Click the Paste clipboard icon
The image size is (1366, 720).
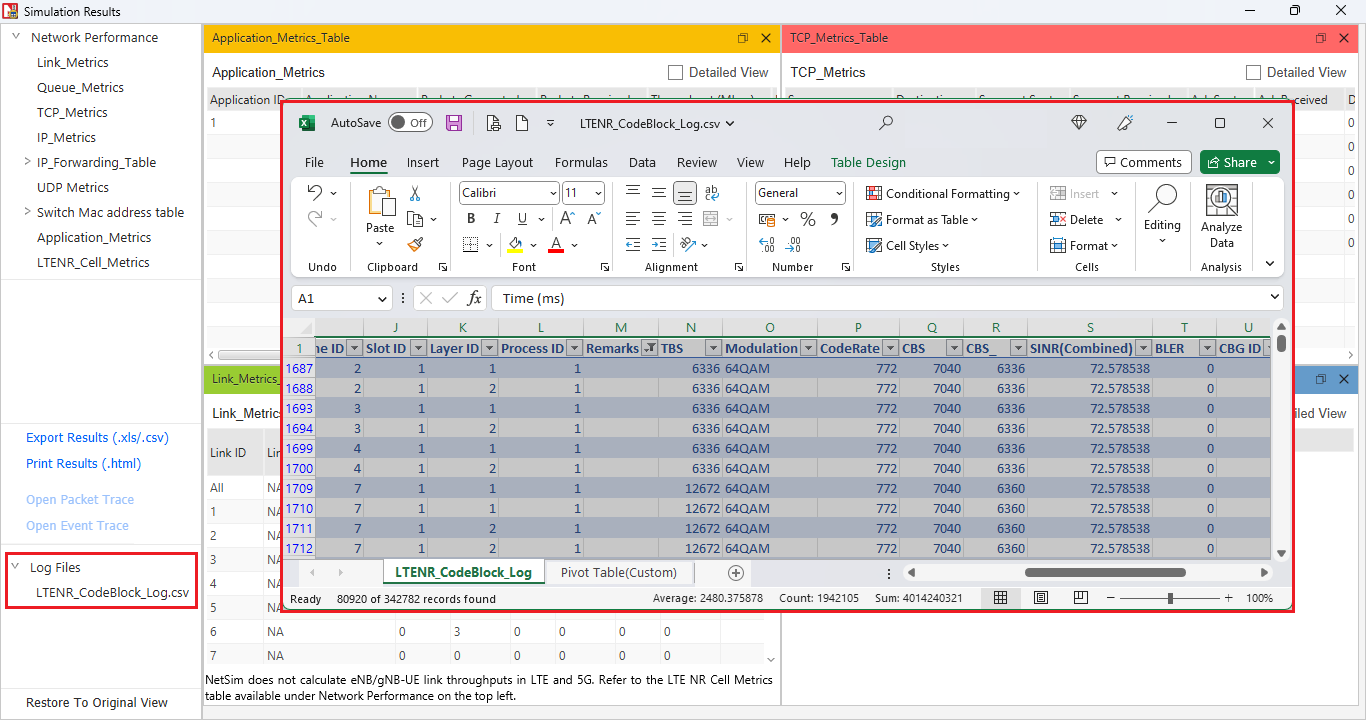point(381,203)
